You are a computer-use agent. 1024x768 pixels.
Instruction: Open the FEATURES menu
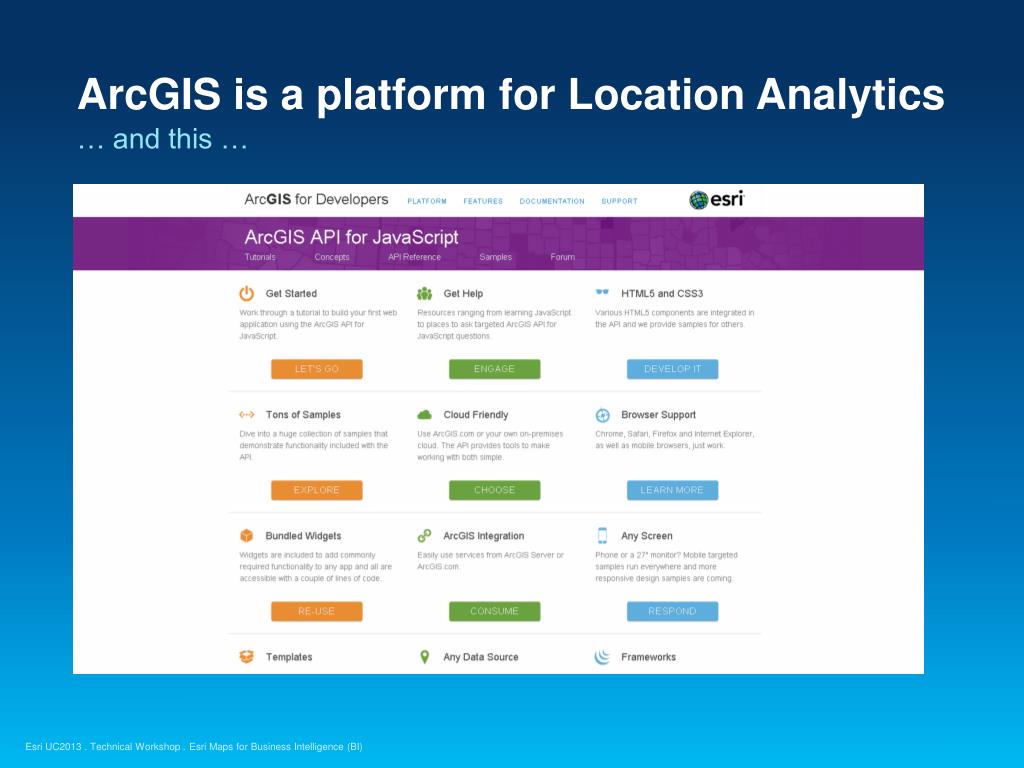coord(483,201)
